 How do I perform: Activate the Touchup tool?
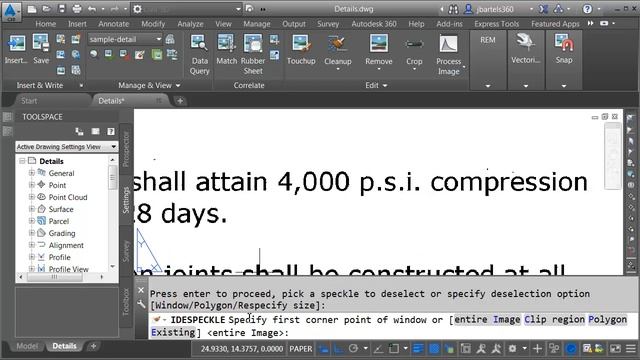click(x=301, y=49)
